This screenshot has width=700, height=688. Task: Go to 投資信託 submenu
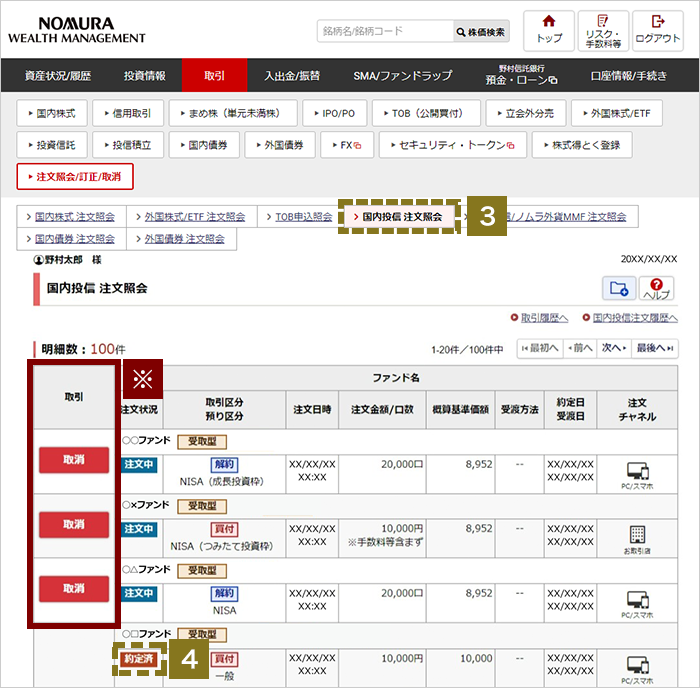point(52,145)
